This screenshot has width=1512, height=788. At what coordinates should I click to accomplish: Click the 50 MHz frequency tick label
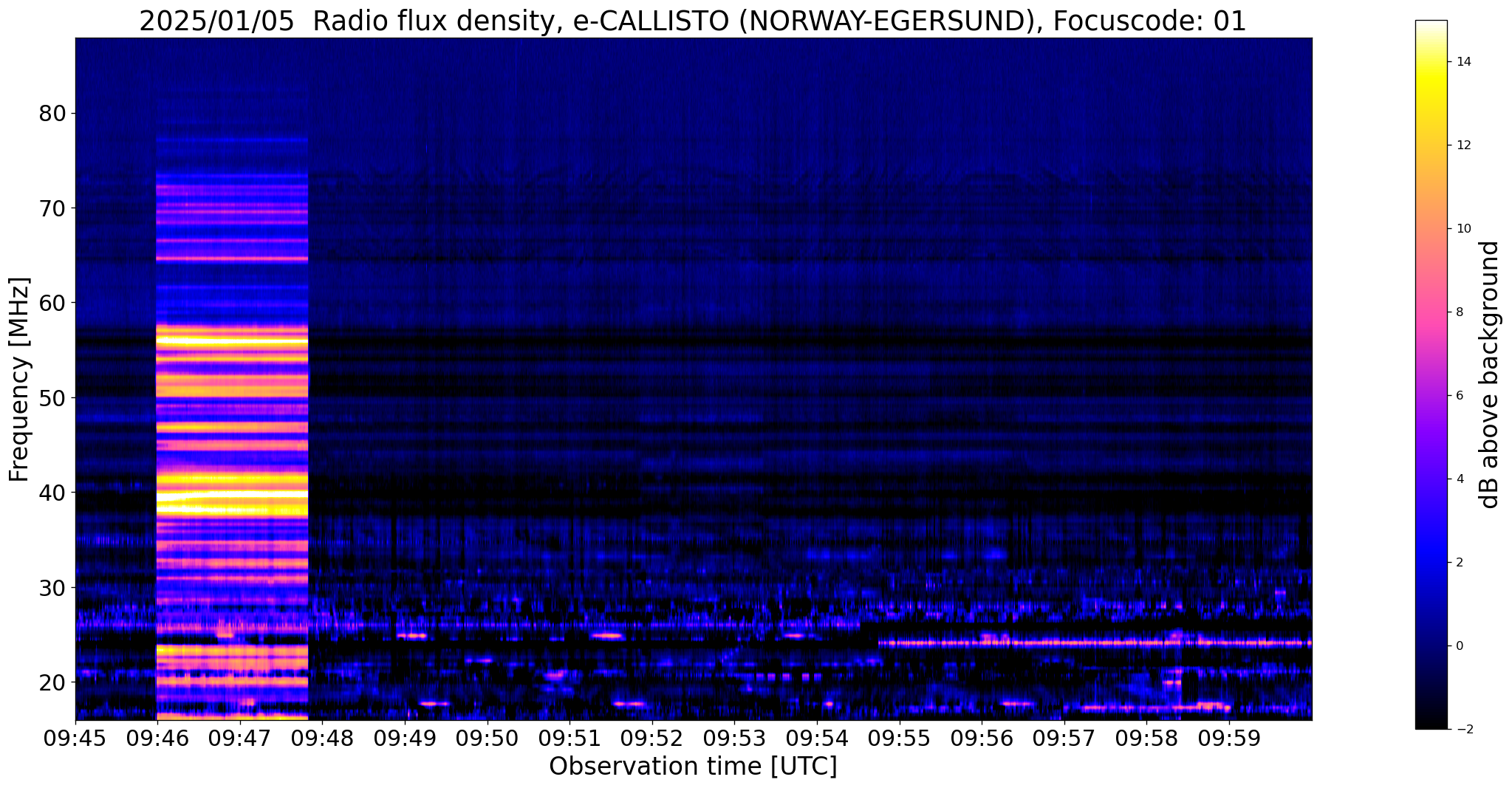52,398
